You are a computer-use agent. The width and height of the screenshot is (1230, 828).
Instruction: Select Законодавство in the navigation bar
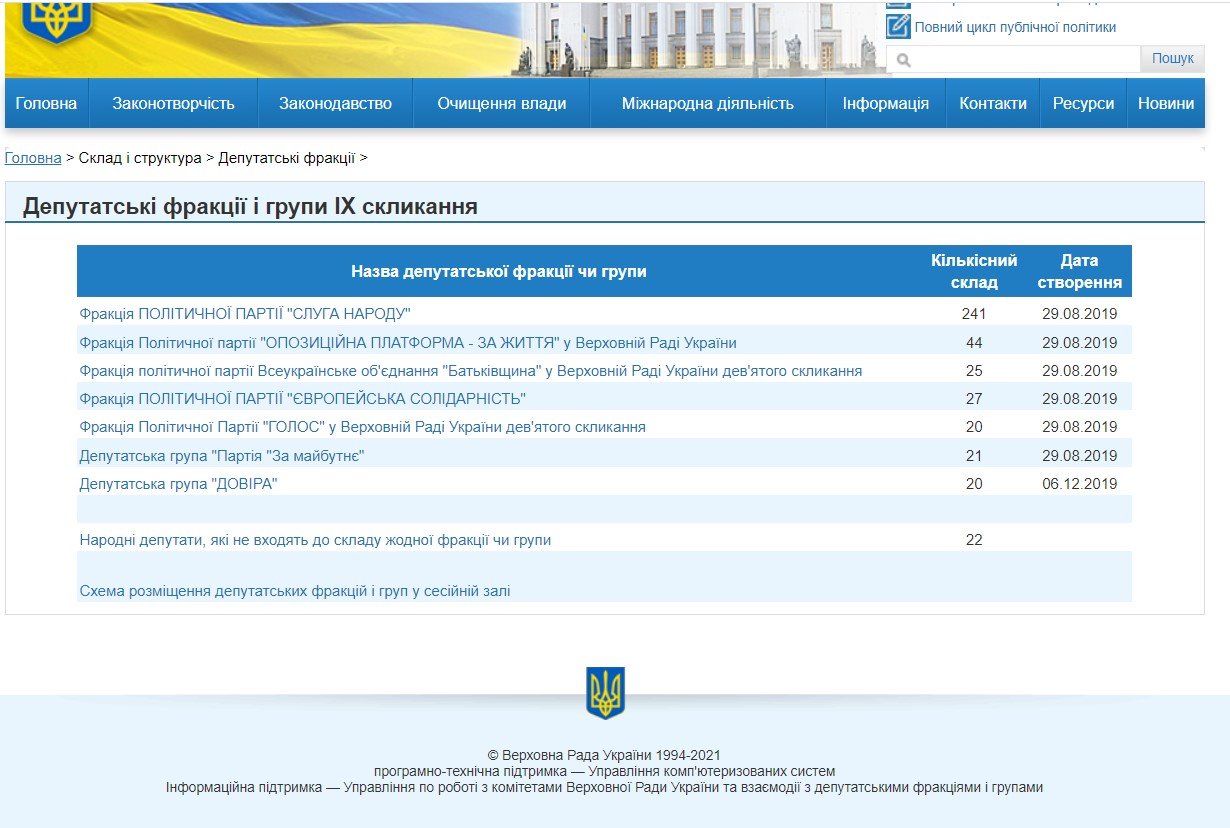pos(335,103)
